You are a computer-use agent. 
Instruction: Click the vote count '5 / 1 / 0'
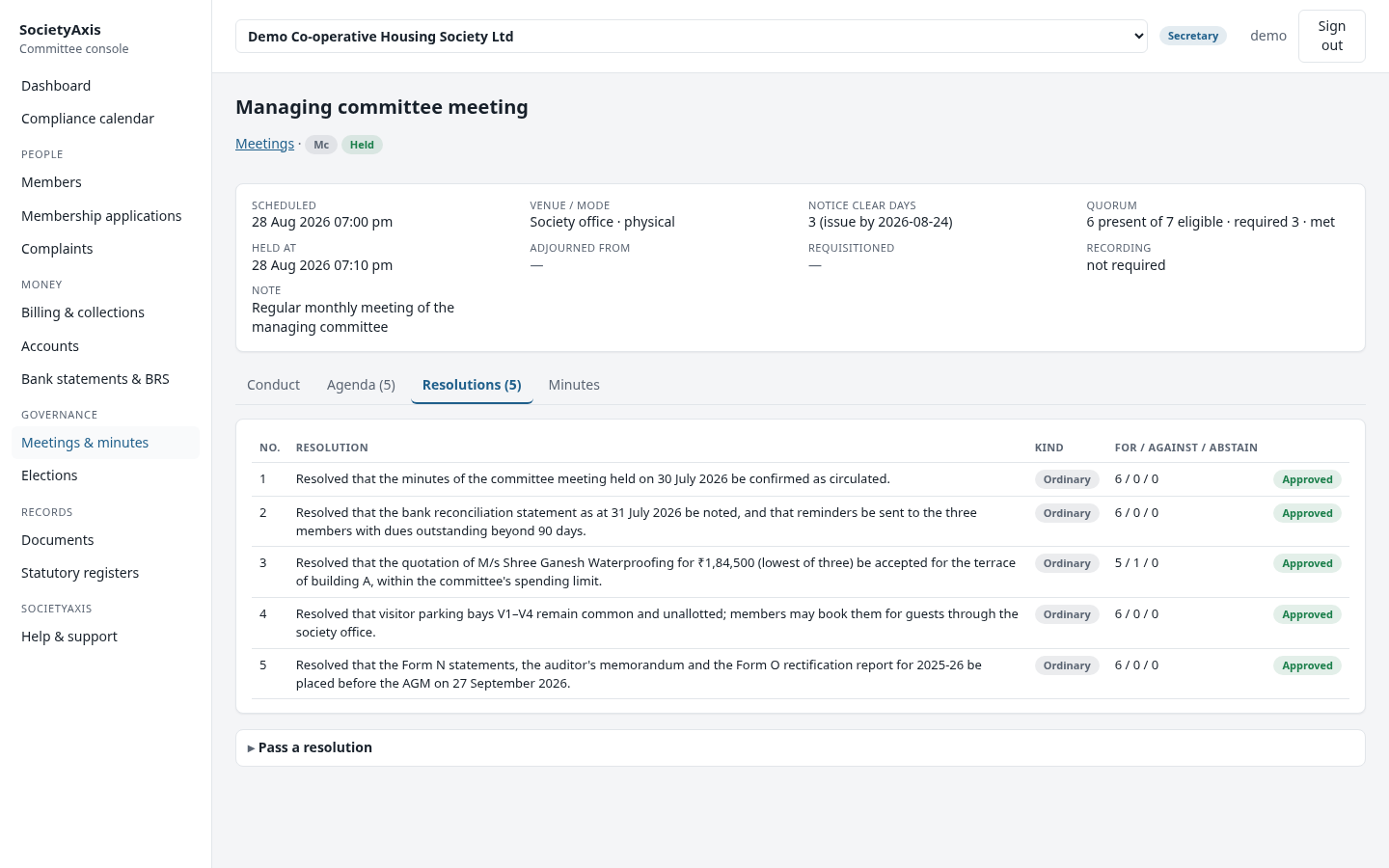1136,563
